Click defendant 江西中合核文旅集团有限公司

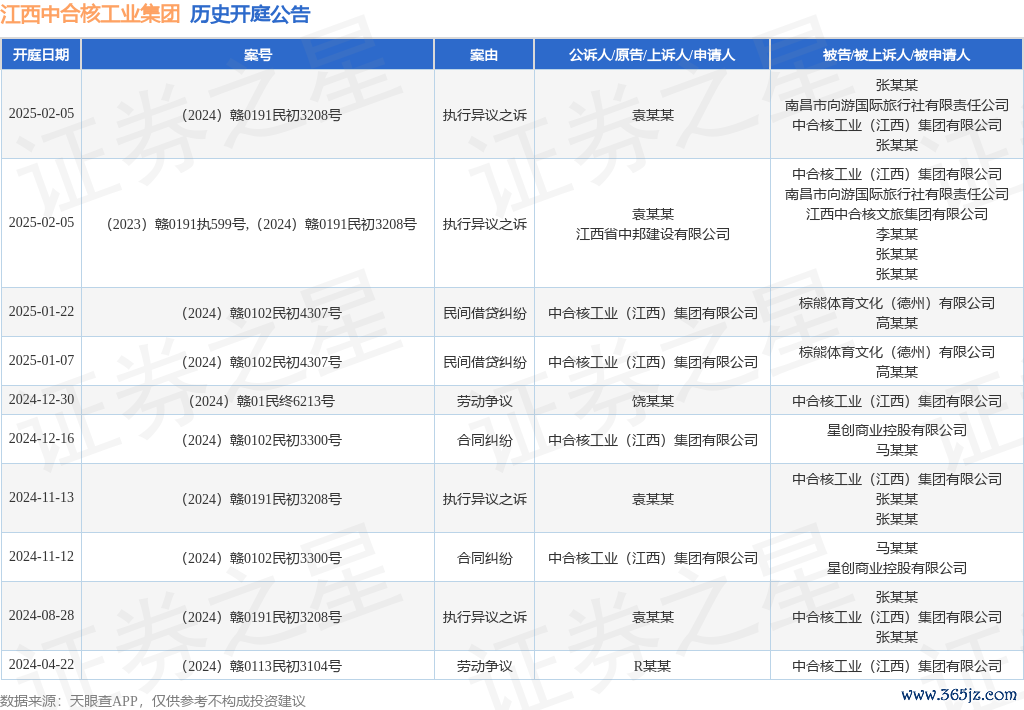coord(897,214)
